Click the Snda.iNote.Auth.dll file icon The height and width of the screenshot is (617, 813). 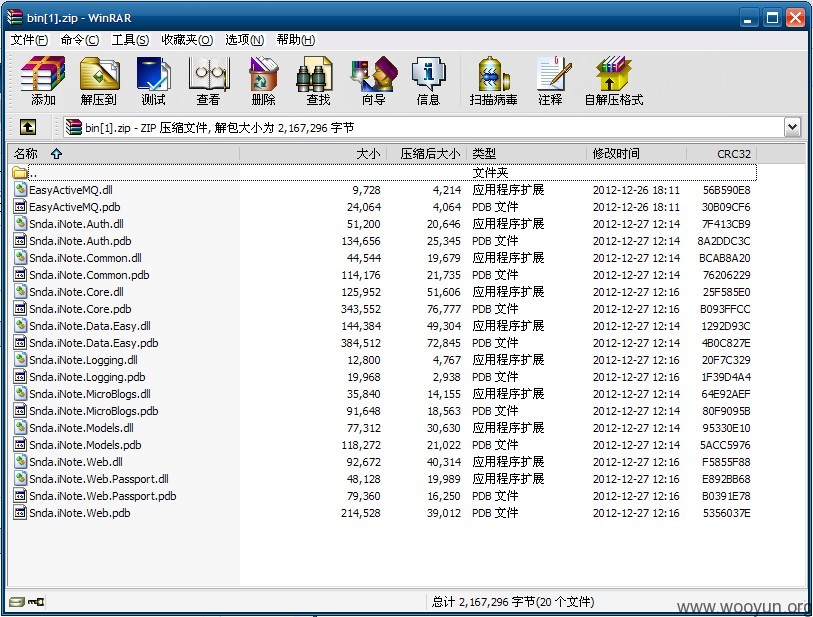click(x=20, y=224)
